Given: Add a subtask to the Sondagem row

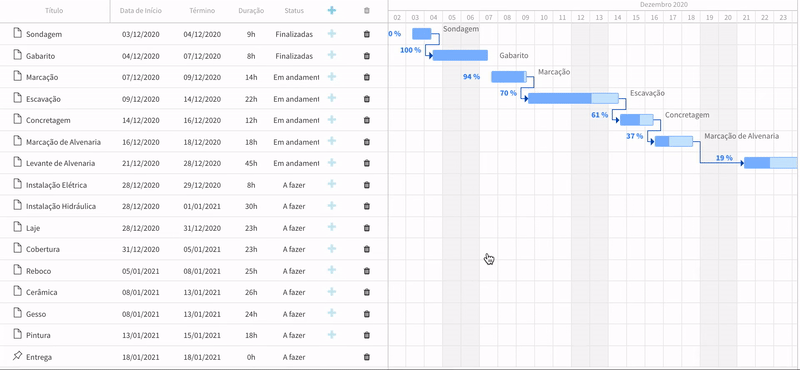Looking at the screenshot, I should [x=332, y=34].
